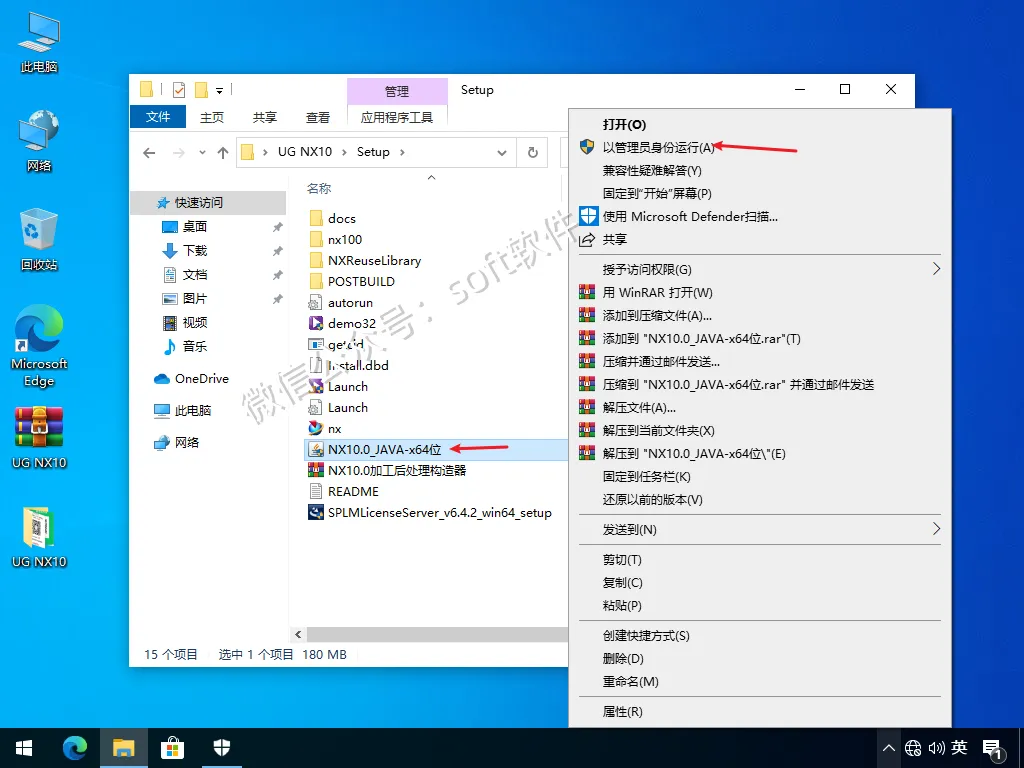Expand the address bar history dropdown
Screen dimensions: 1024x768
point(502,152)
